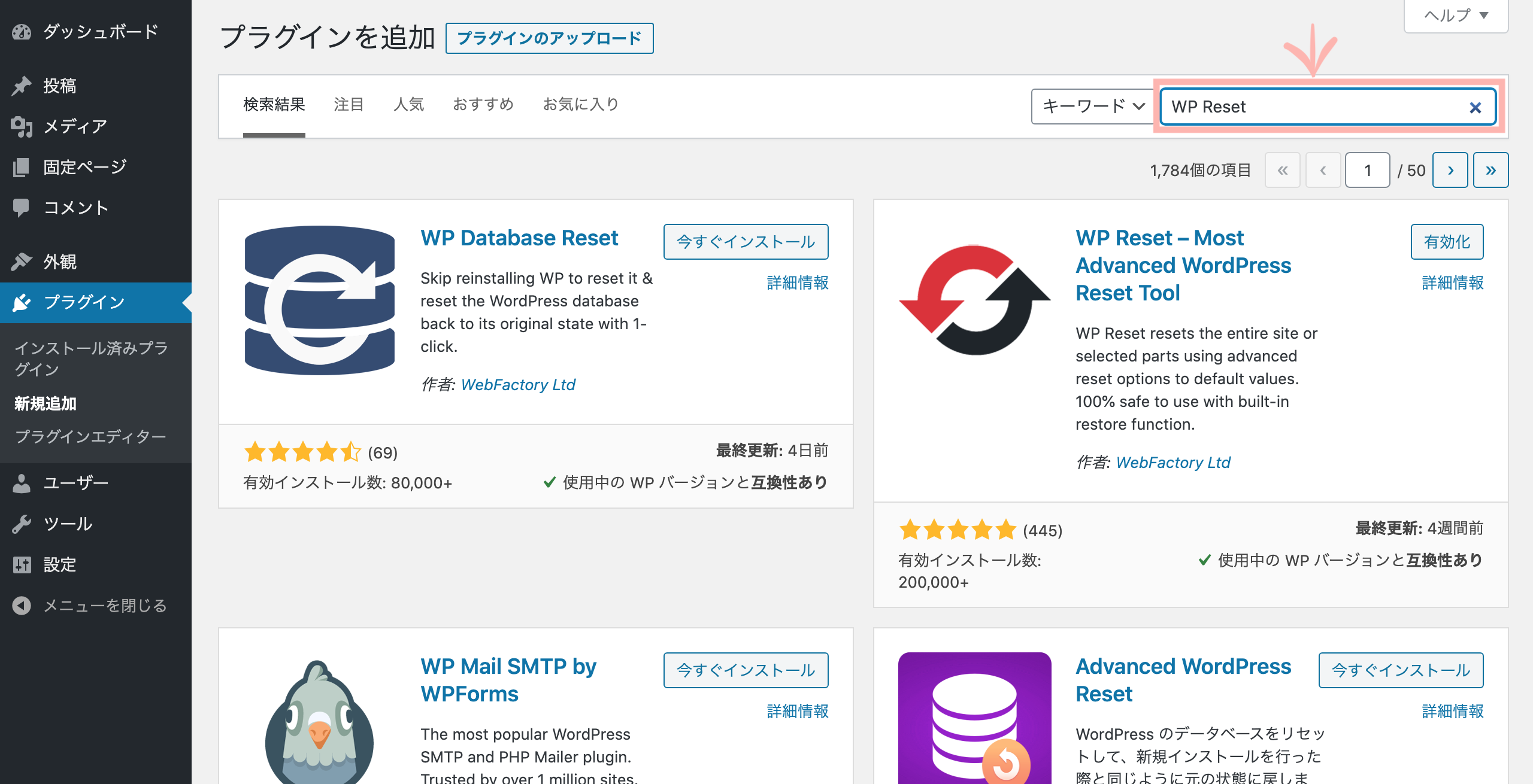Click the Settings sliders icon
Viewport: 1533px width, 784px height.
click(x=22, y=564)
